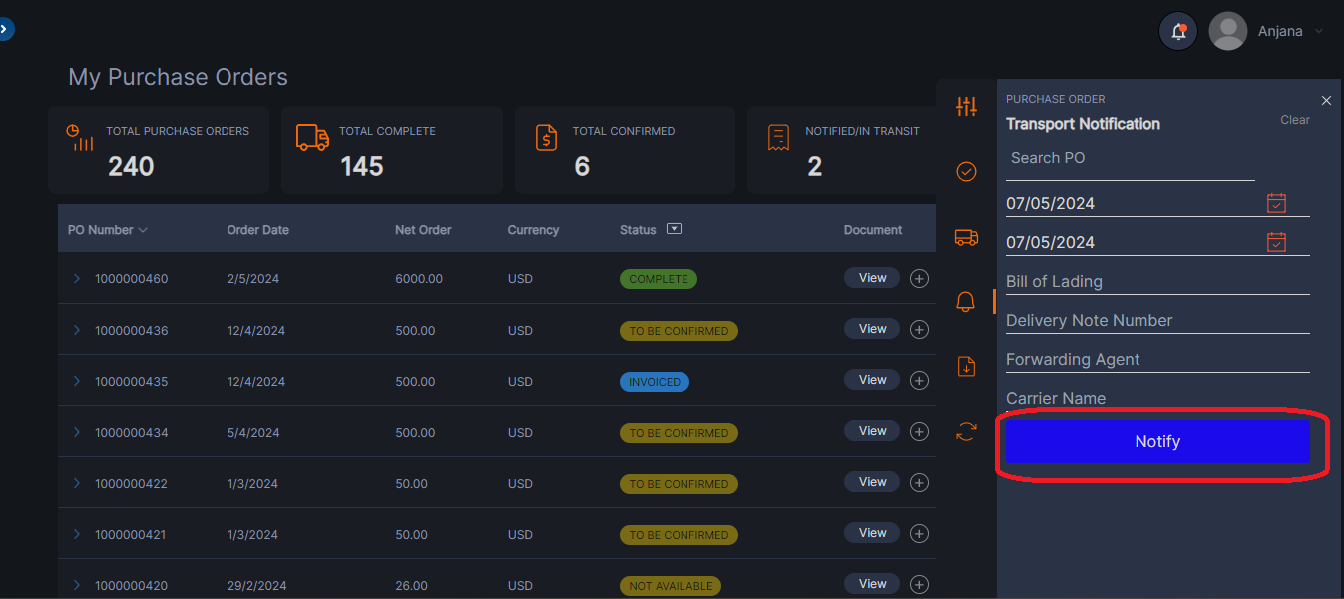Click the refresh sync sidebar icon
Viewport: 1344px width, 599px height.
[966, 431]
